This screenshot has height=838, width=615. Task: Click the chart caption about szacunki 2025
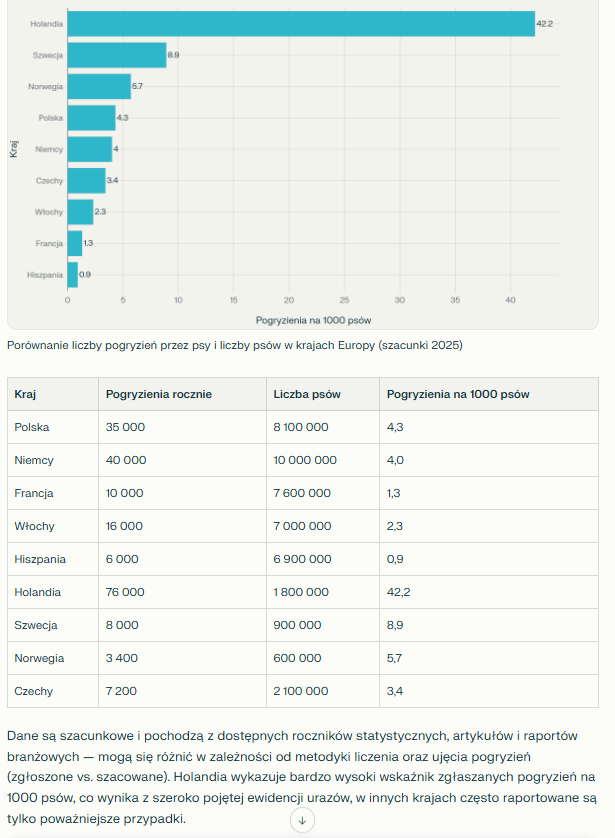point(235,346)
